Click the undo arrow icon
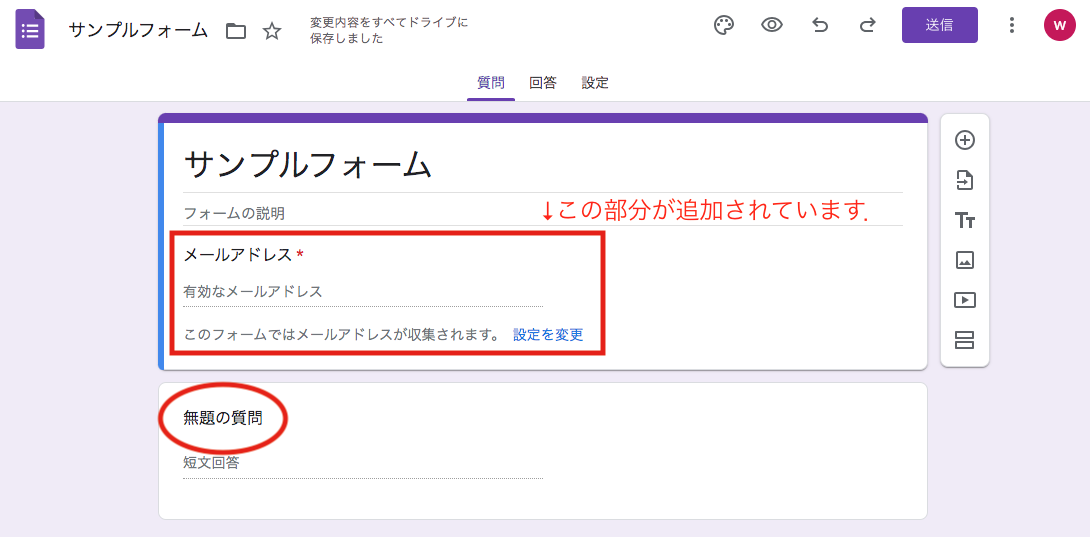The width and height of the screenshot is (1090, 537). click(x=820, y=25)
